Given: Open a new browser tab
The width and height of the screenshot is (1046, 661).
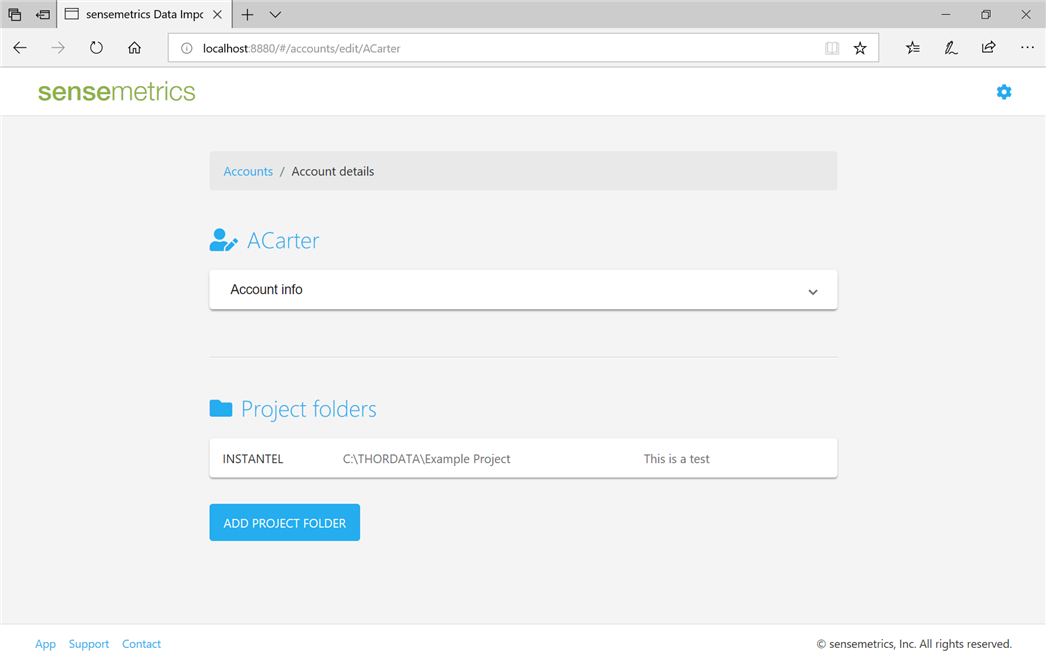Looking at the screenshot, I should 247,15.
